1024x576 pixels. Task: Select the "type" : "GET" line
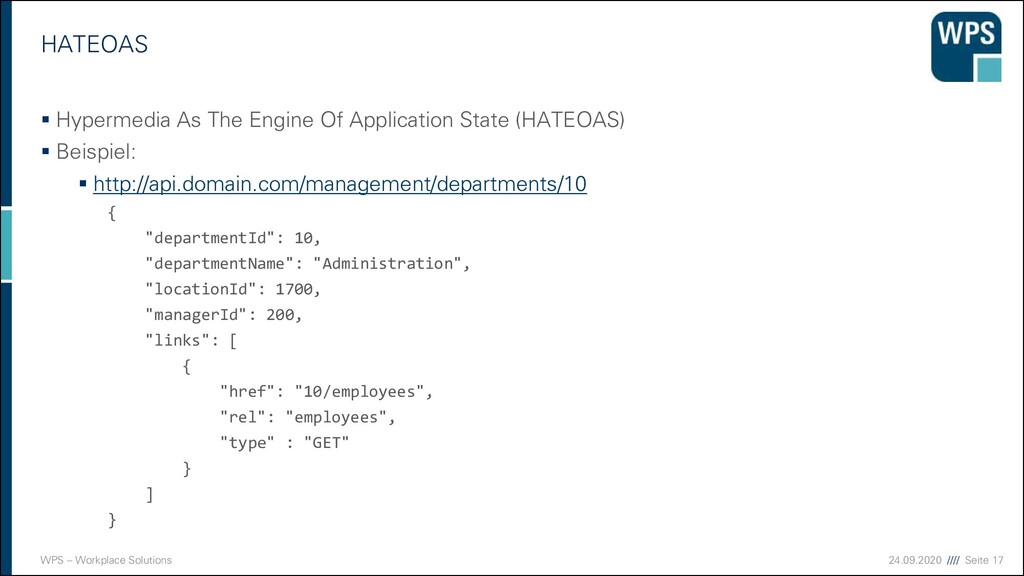tap(285, 443)
